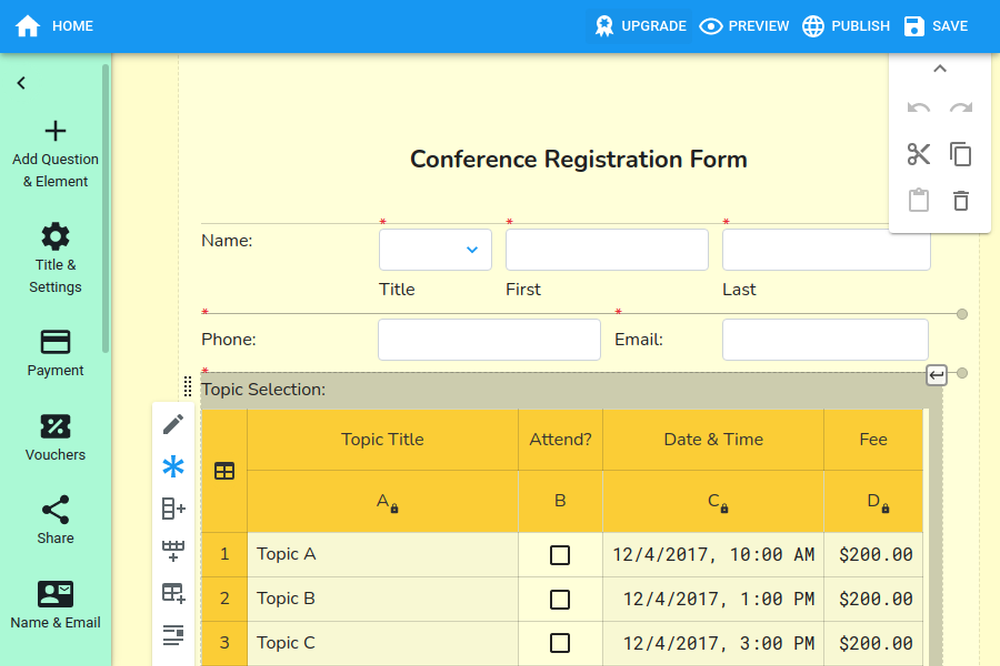
Task: Select the pencil edit tool beside the table
Action: point(173,423)
